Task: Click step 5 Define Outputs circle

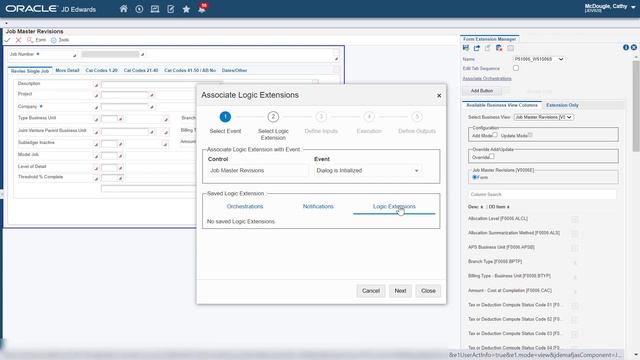Action: click(x=417, y=117)
